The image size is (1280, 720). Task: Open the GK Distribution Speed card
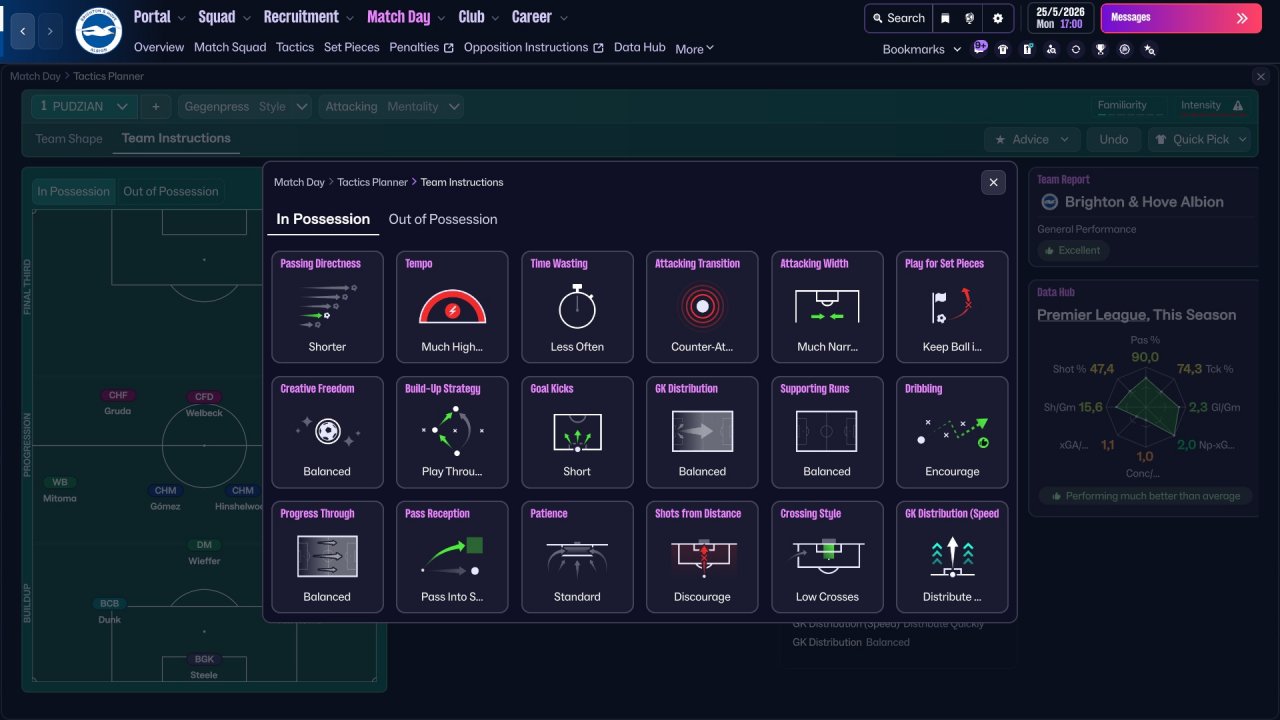click(x=952, y=557)
